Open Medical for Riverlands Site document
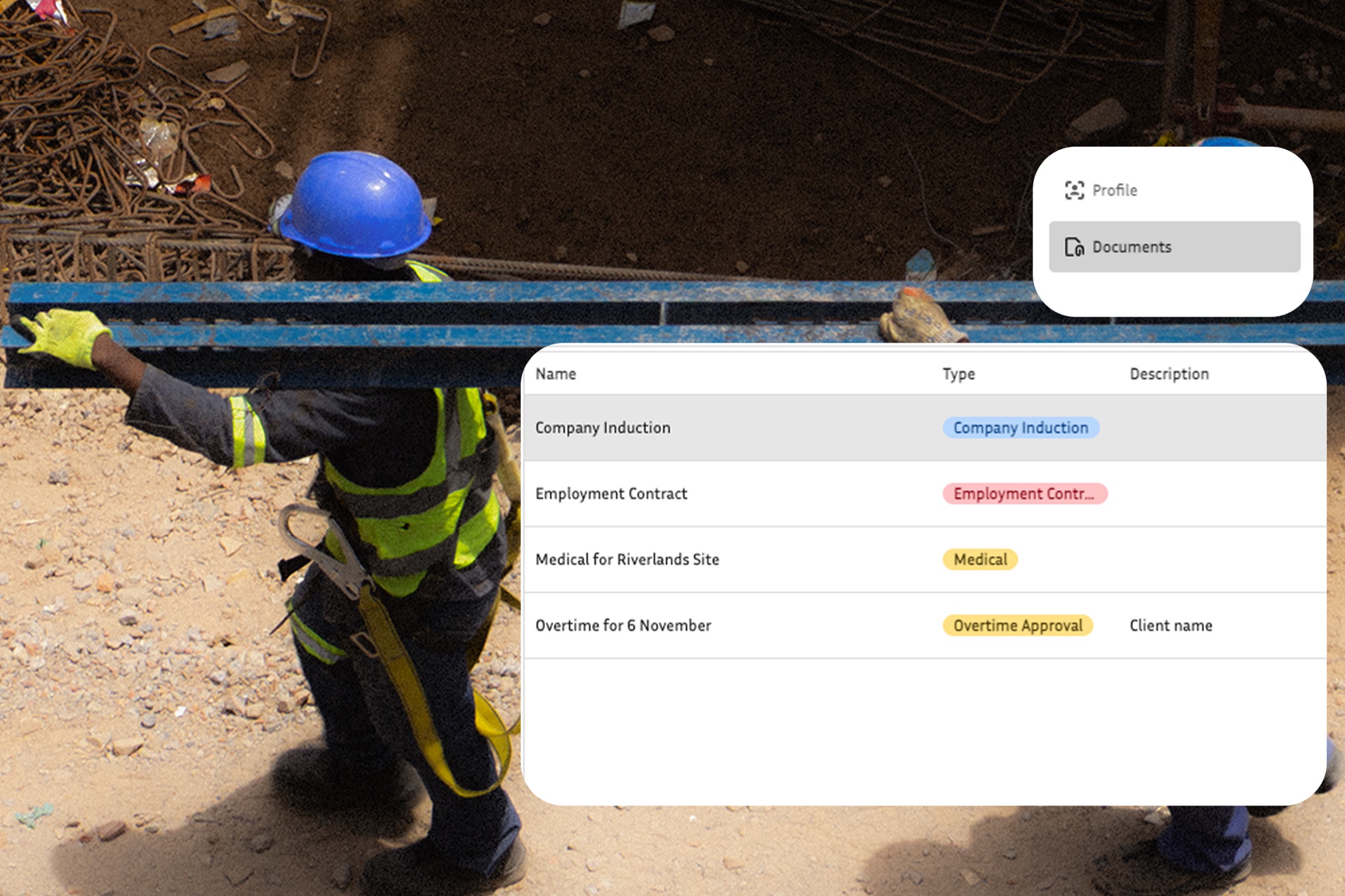Viewport: 1345px width, 896px height. [x=627, y=560]
